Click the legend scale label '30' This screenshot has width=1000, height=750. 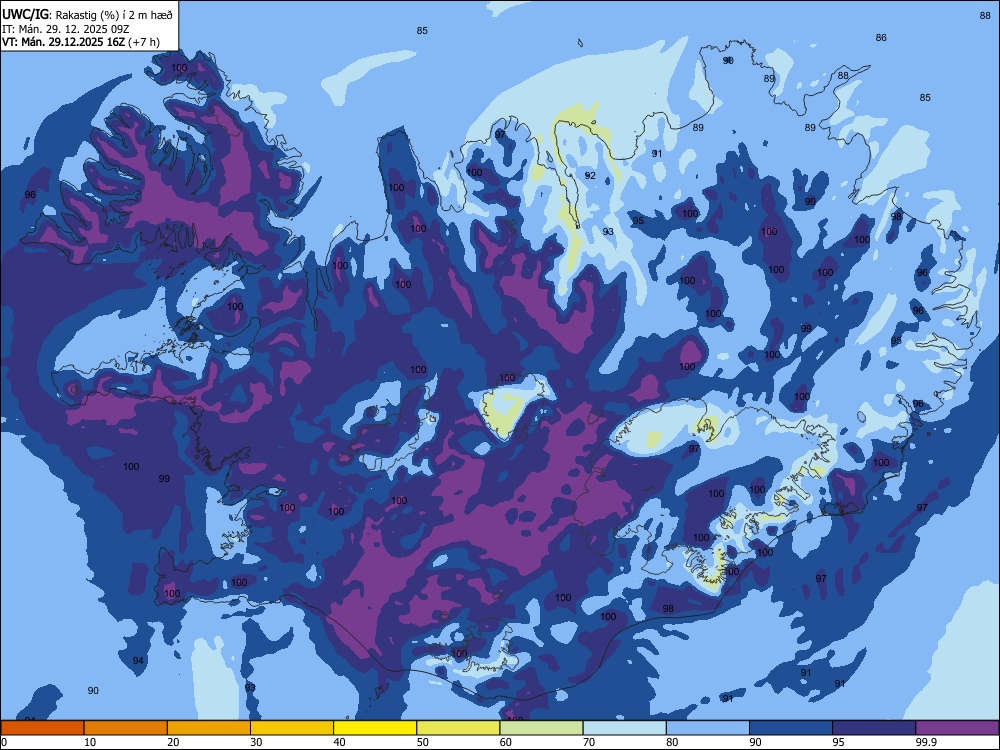[x=256, y=742]
